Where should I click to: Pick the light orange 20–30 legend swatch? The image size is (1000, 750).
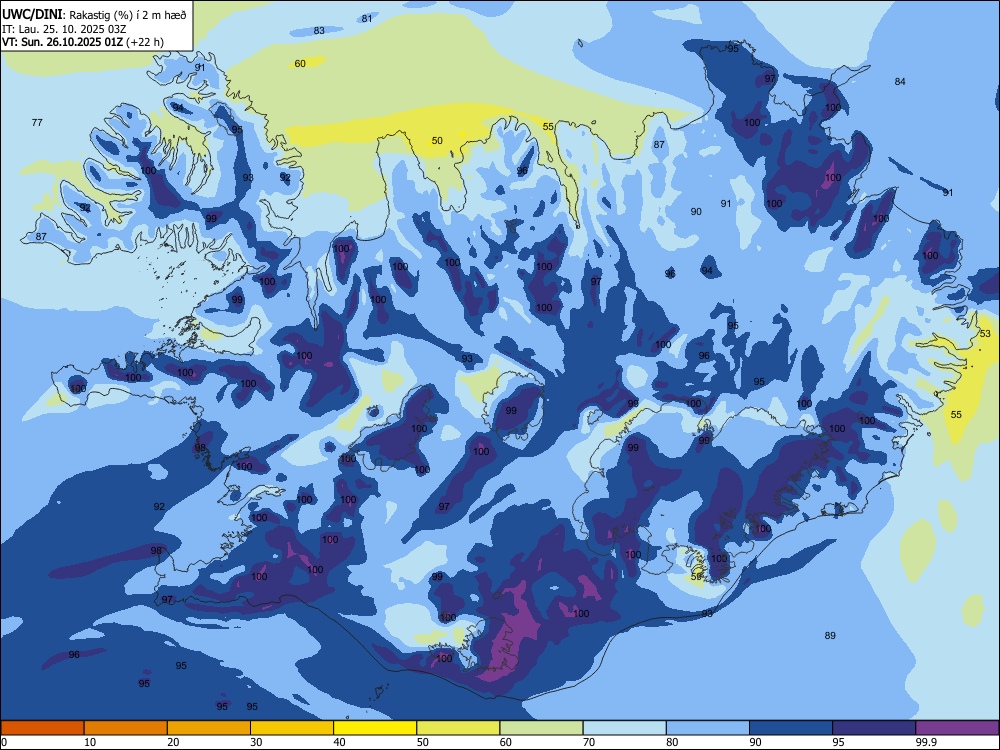click(x=209, y=728)
